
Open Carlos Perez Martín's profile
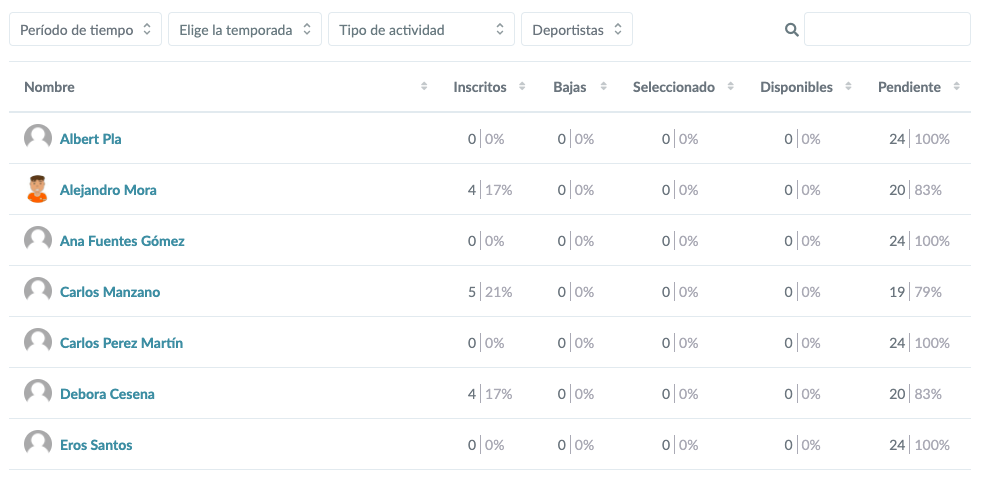(121, 343)
